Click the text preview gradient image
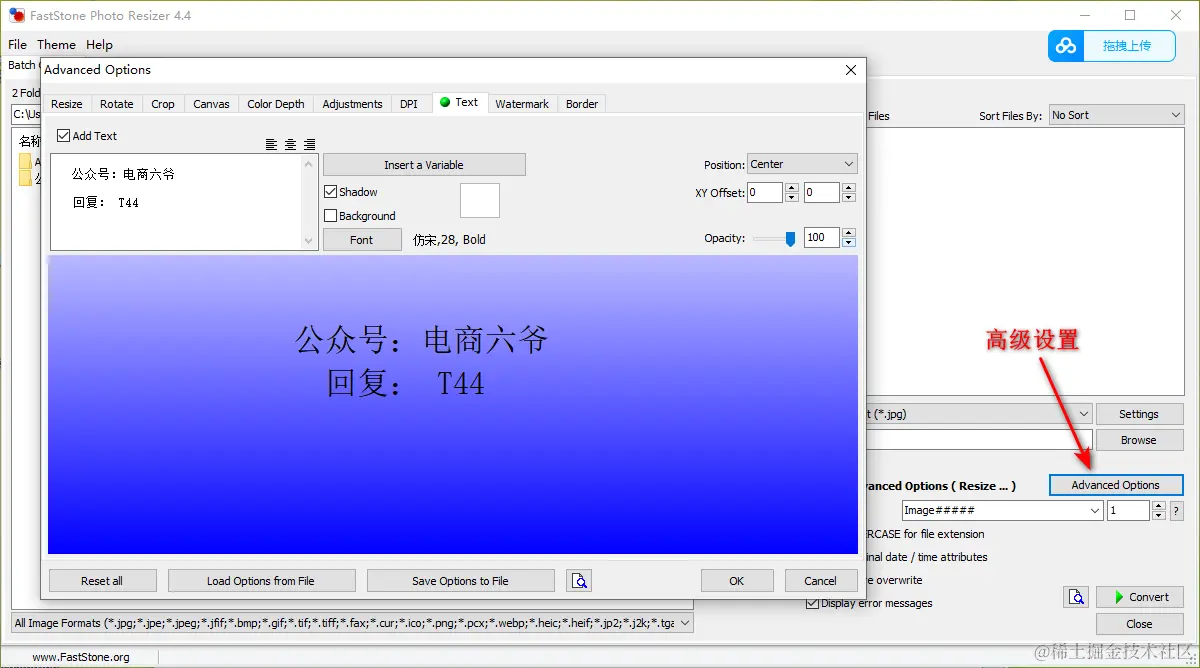1200x668 pixels. [x=453, y=405]
